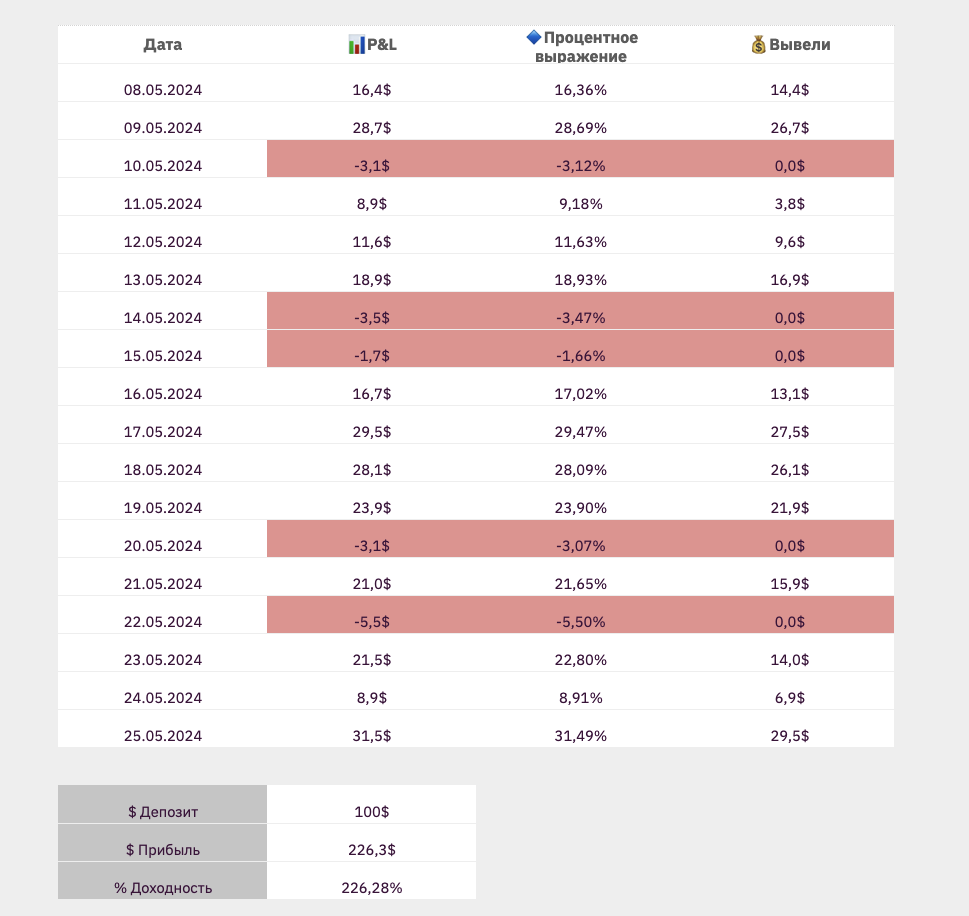Click the date cell 17.05.2024
Viewport: 969px width, 916px height.
pos(163,432)
